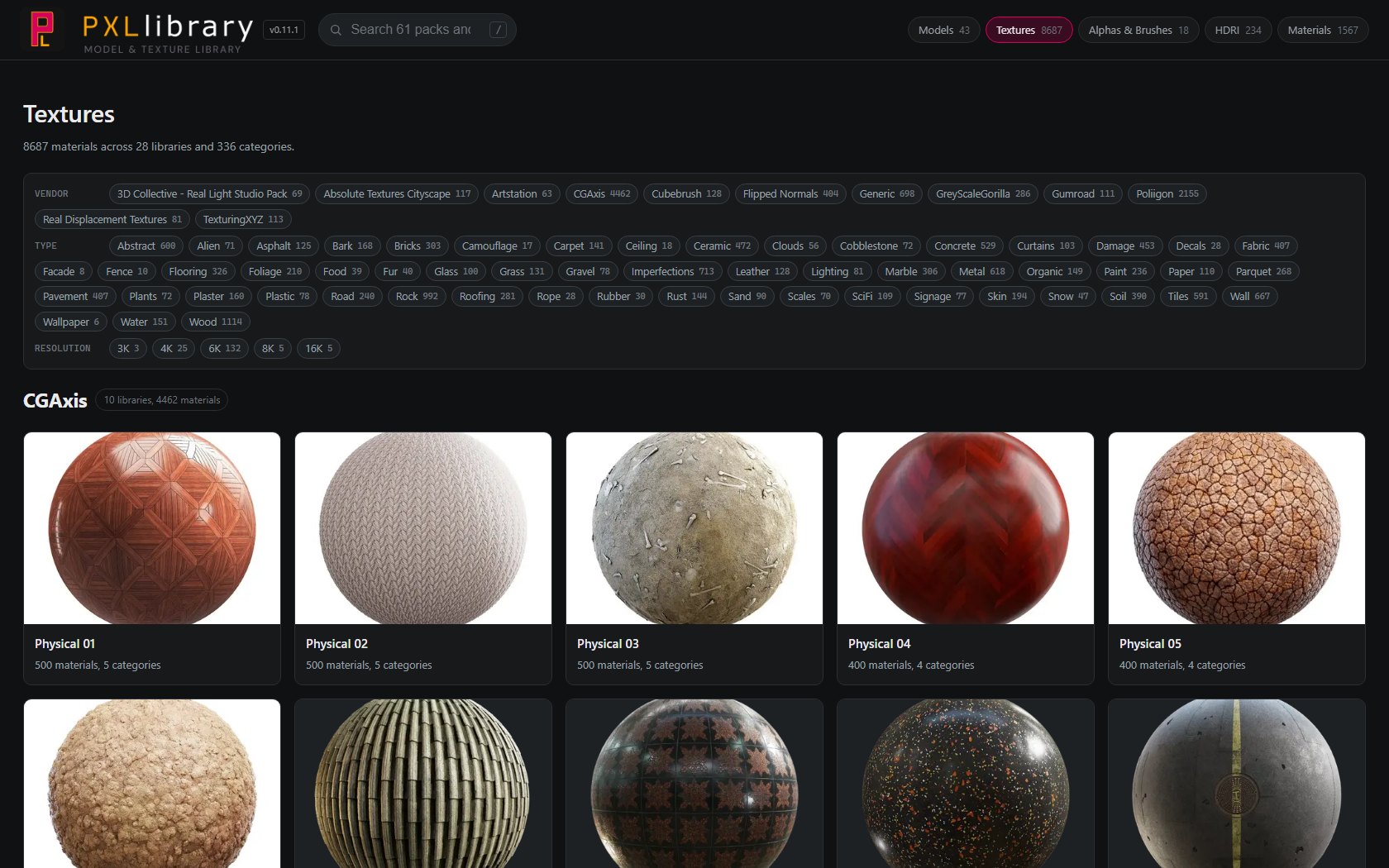1389x868 pixels.
Task: Select the Concrete type filter
Action: coord(965,246)
